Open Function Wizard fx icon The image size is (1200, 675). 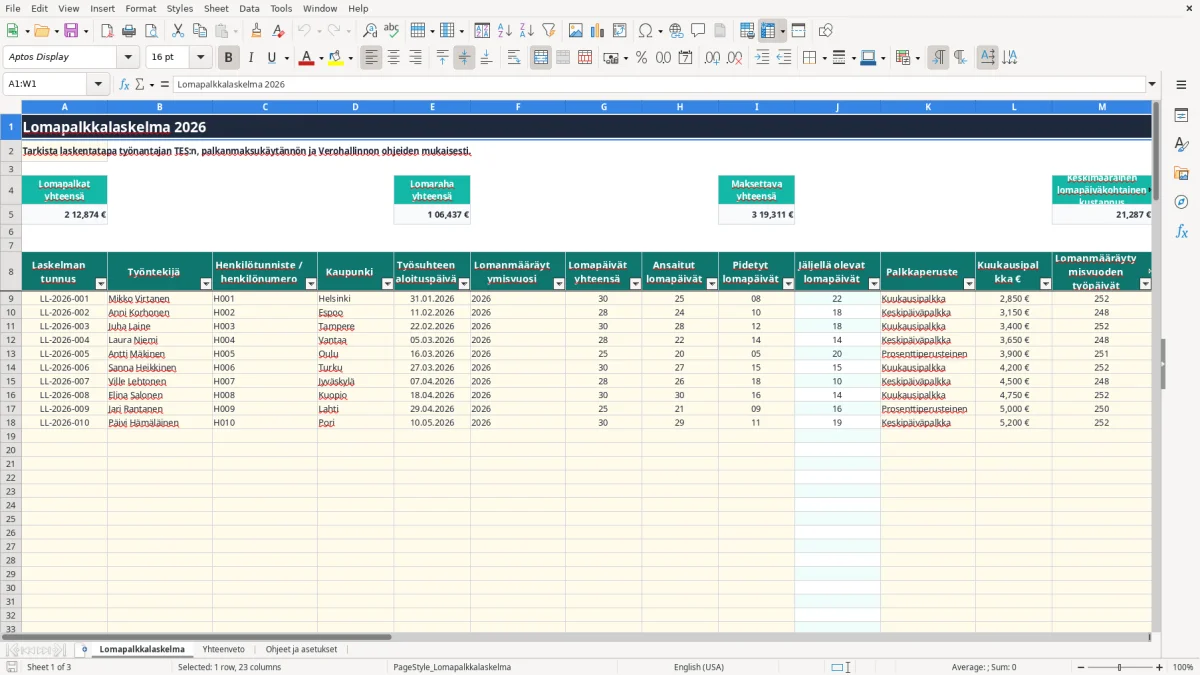click(125, 85)
